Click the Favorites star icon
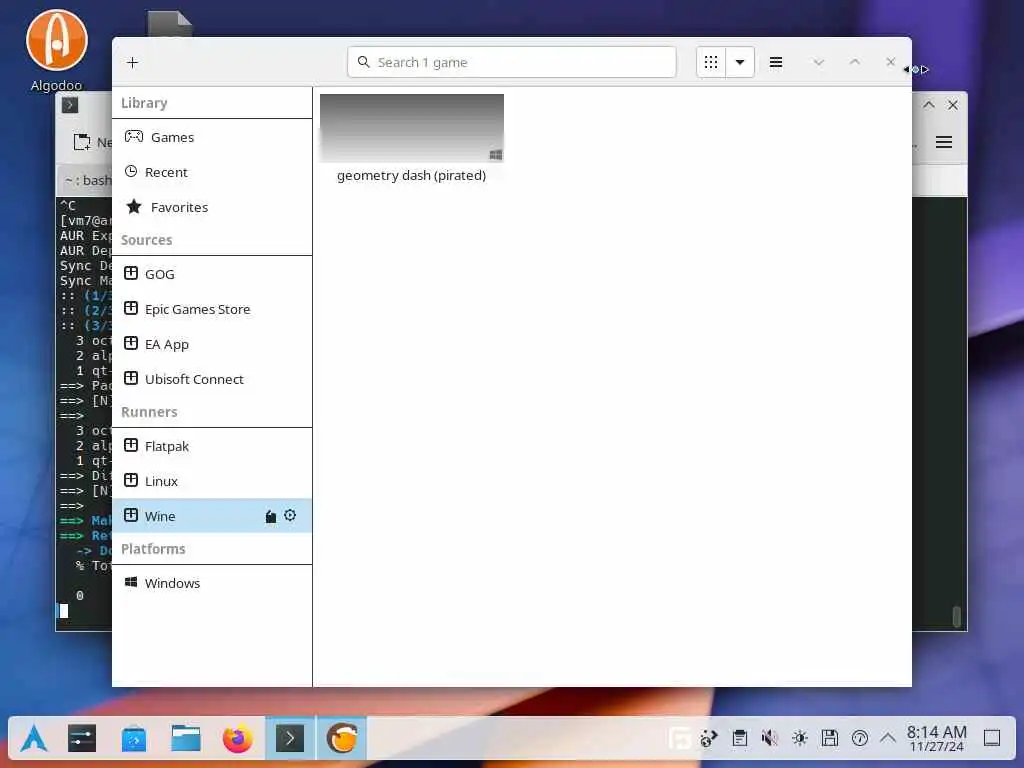 click(x=134, y=206)
